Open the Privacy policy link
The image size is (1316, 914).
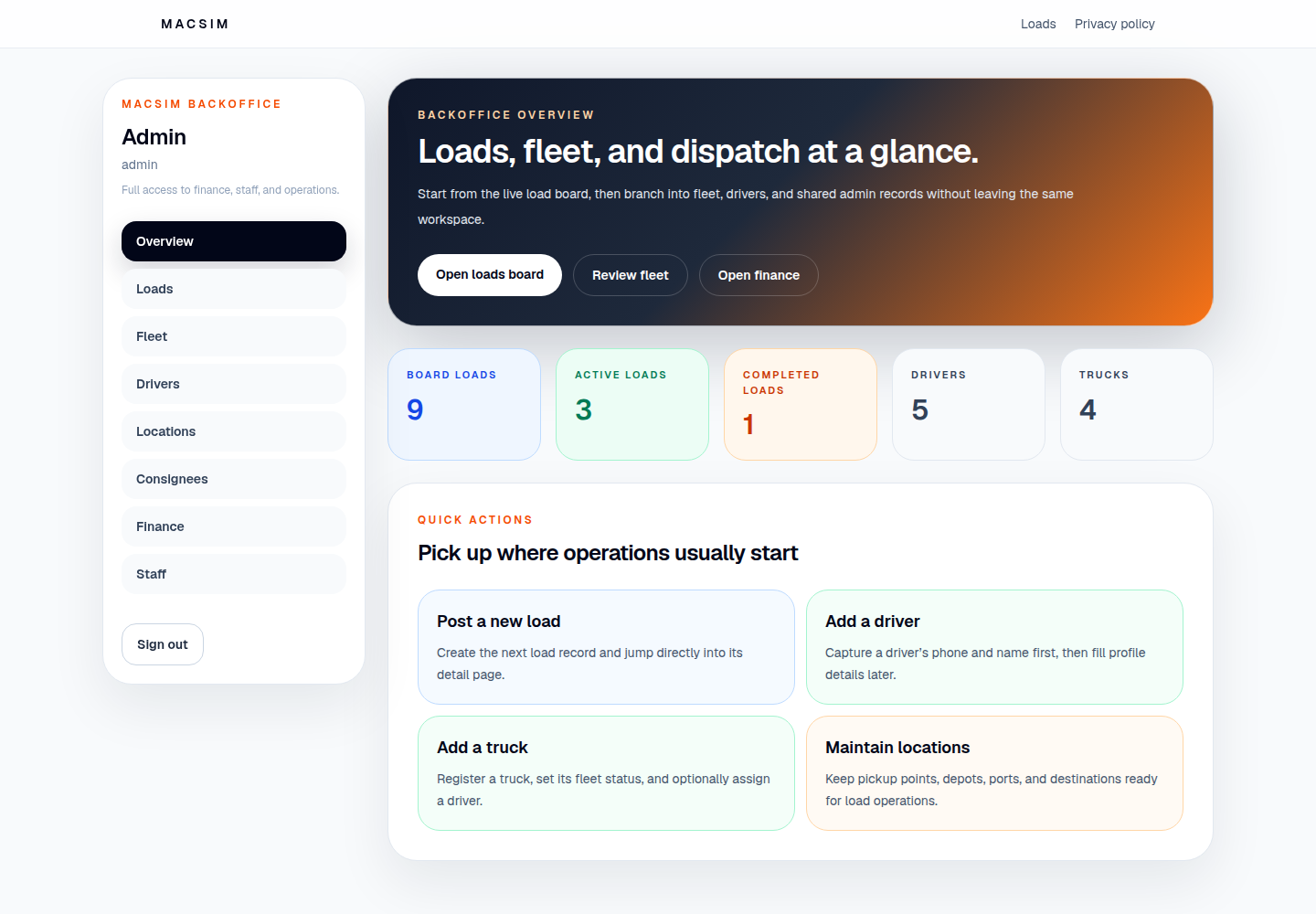(x=1115, y=24)
